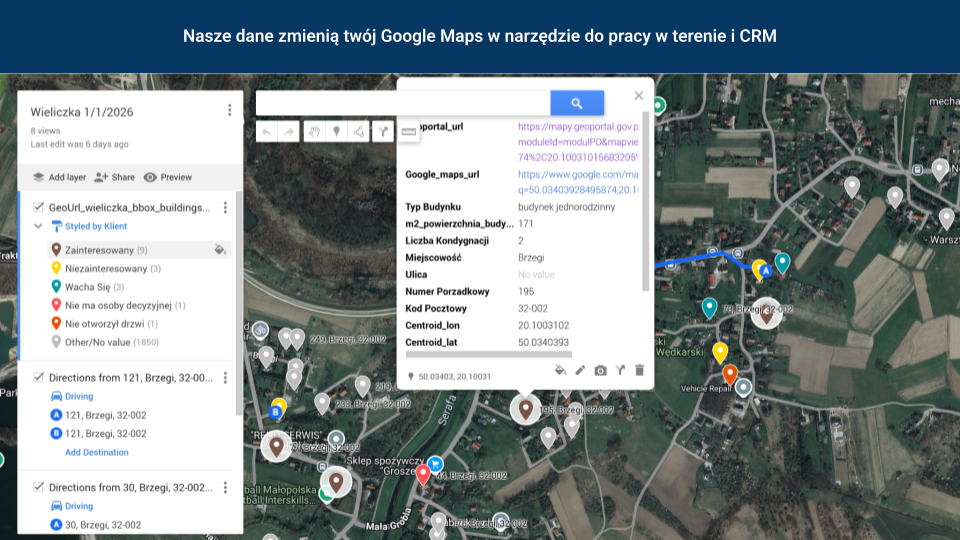This screenshot has width=960, height=540.
Task: Toggle Directions from 30, Brzegi layer checkbox
Action: 38,488
